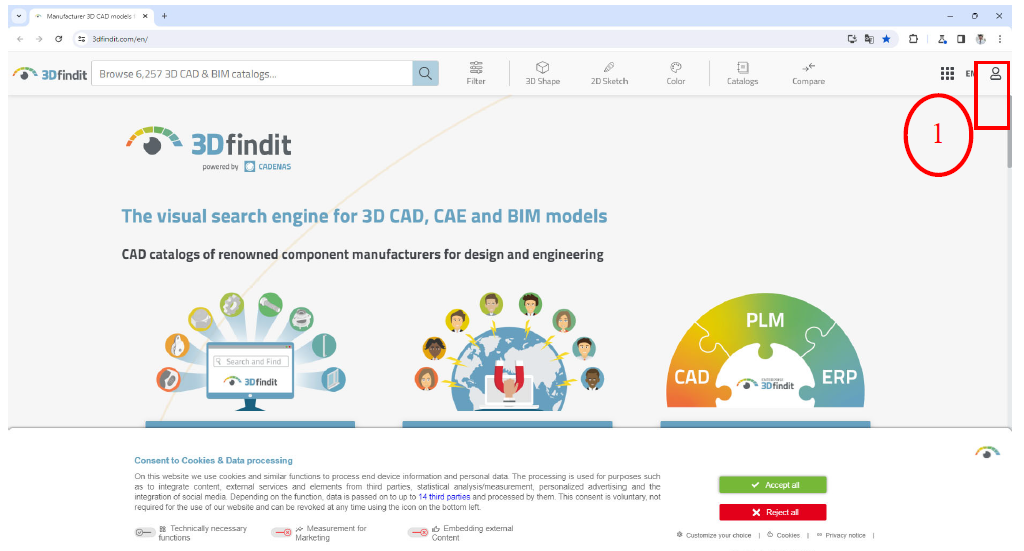Click 'CAD catalogs of renowned component manufacturers' text
Viewport: 1024px width, 551px height.
coord(362,254)
